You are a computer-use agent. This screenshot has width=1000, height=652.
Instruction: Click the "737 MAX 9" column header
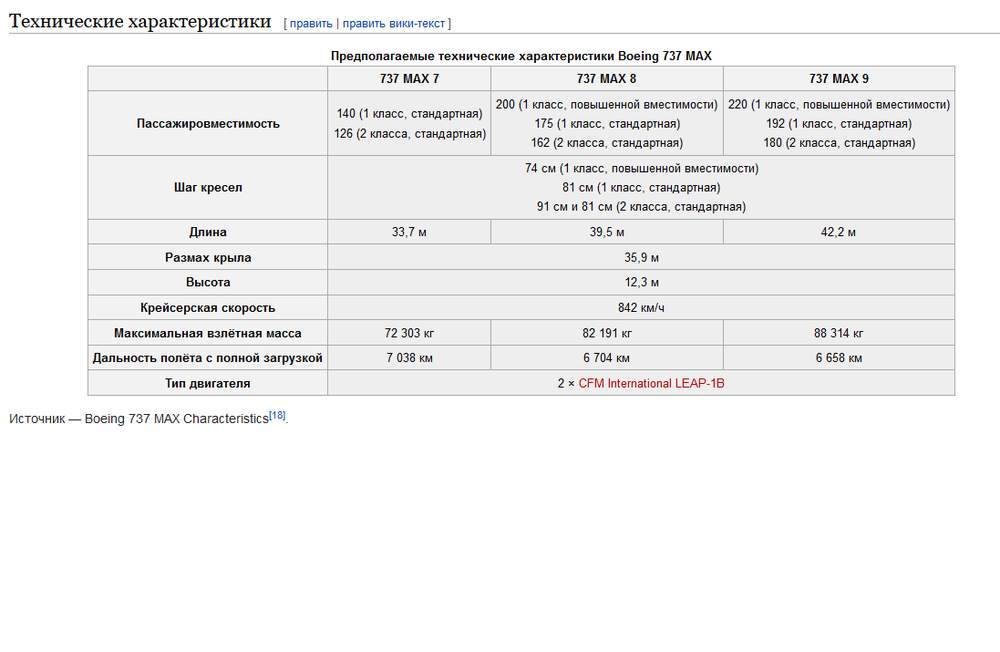click(839, 78)
